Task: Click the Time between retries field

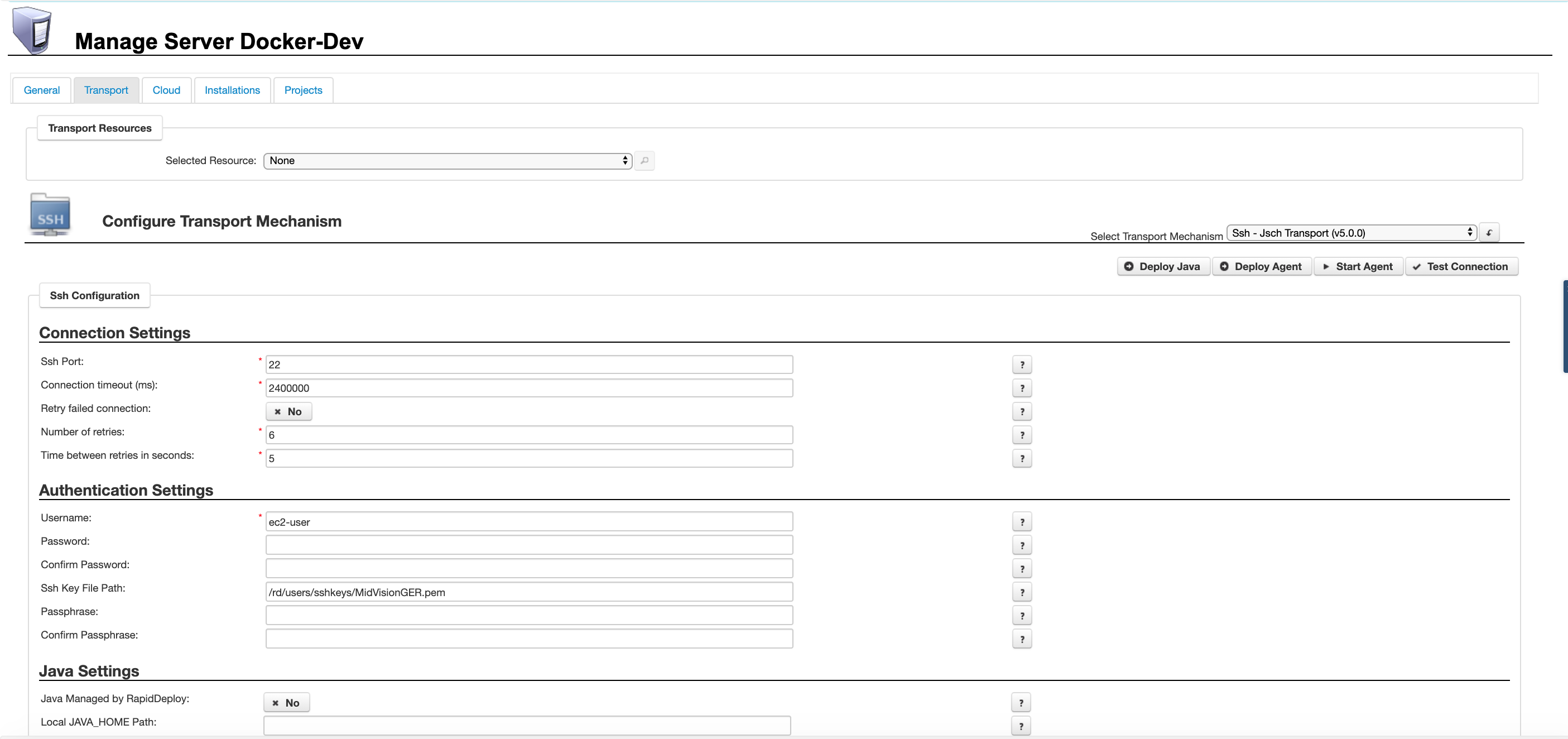Action: tap(529, 458)
